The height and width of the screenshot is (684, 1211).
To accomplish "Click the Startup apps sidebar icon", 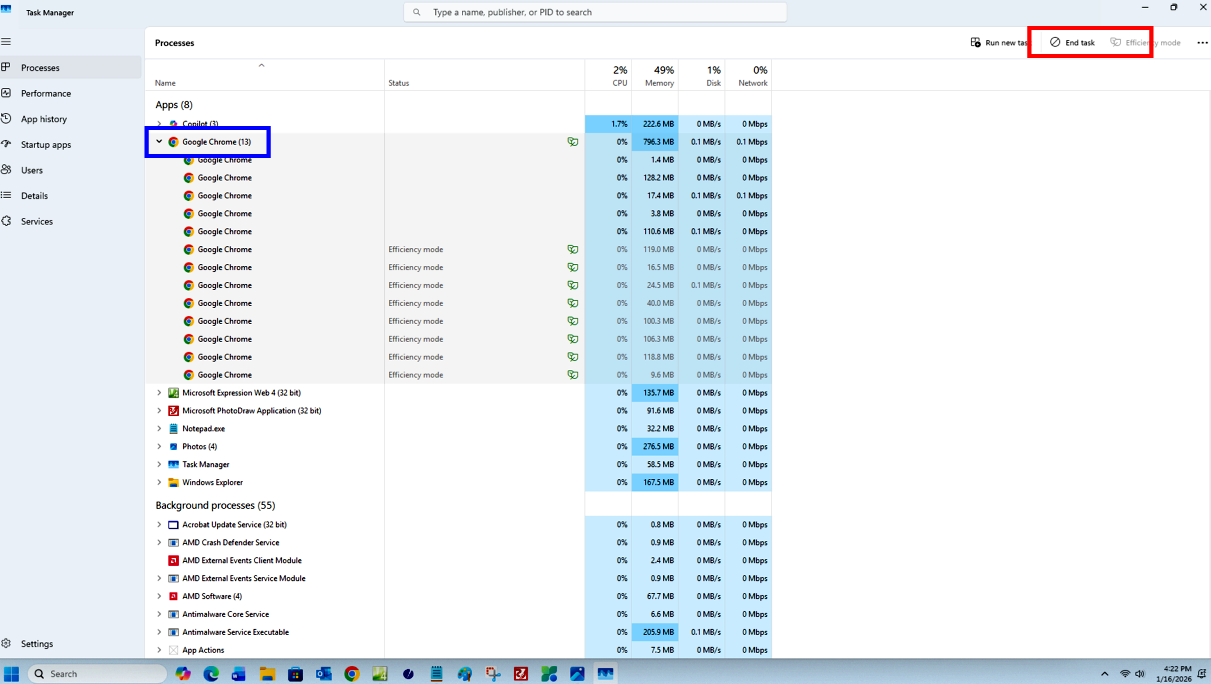I will [x=7, y=144].
